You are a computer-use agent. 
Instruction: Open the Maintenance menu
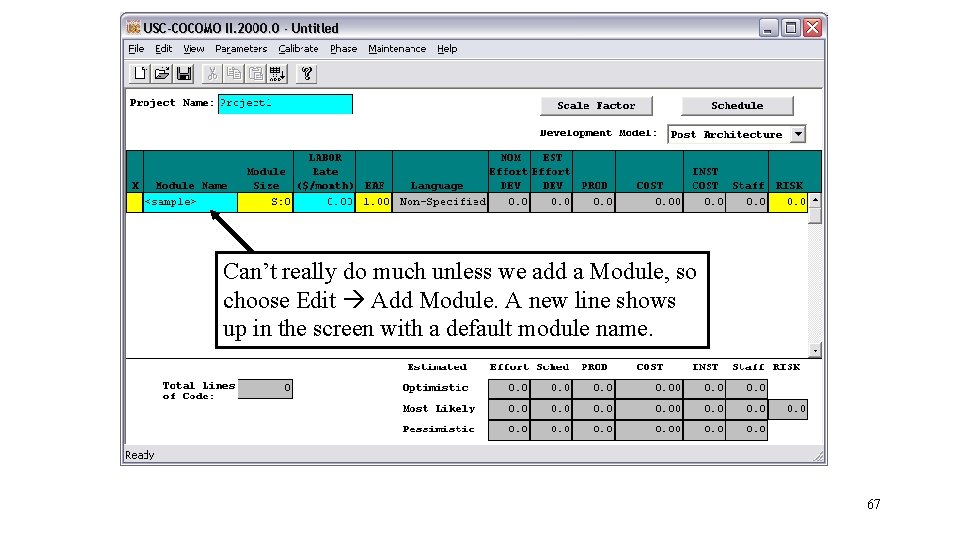coord(397,49)
